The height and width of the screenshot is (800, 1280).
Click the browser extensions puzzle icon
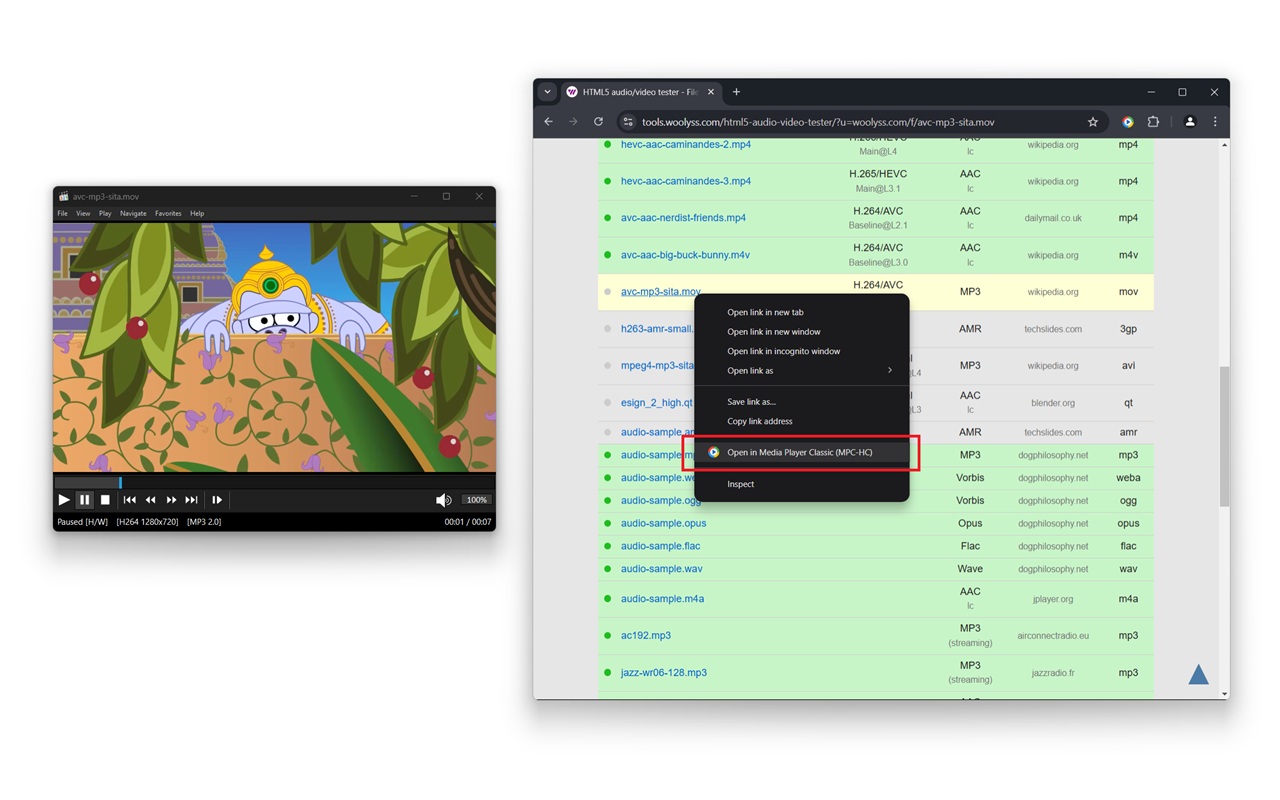1153,121
